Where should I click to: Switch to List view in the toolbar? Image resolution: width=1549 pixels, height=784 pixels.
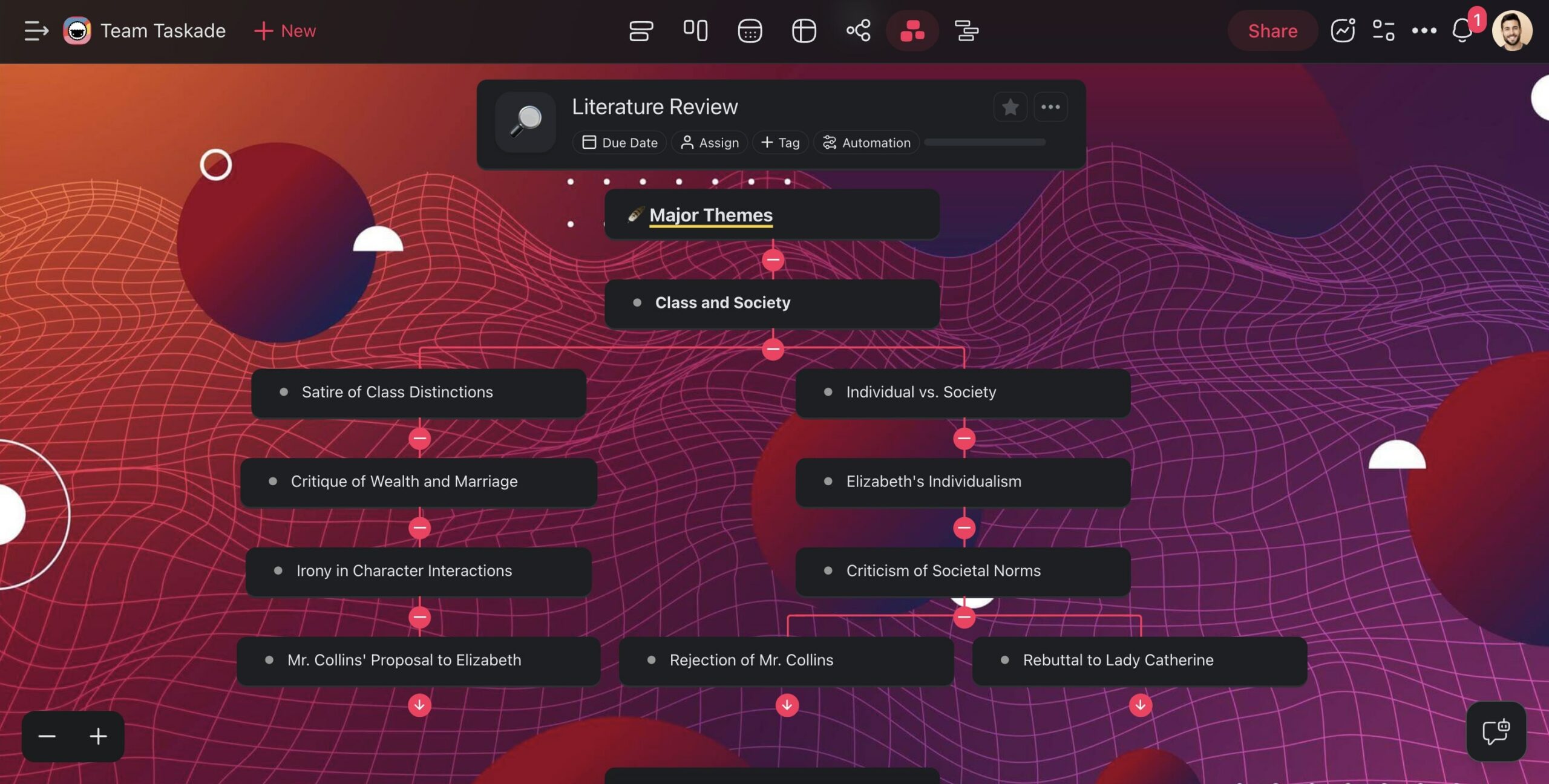point(641,30)
